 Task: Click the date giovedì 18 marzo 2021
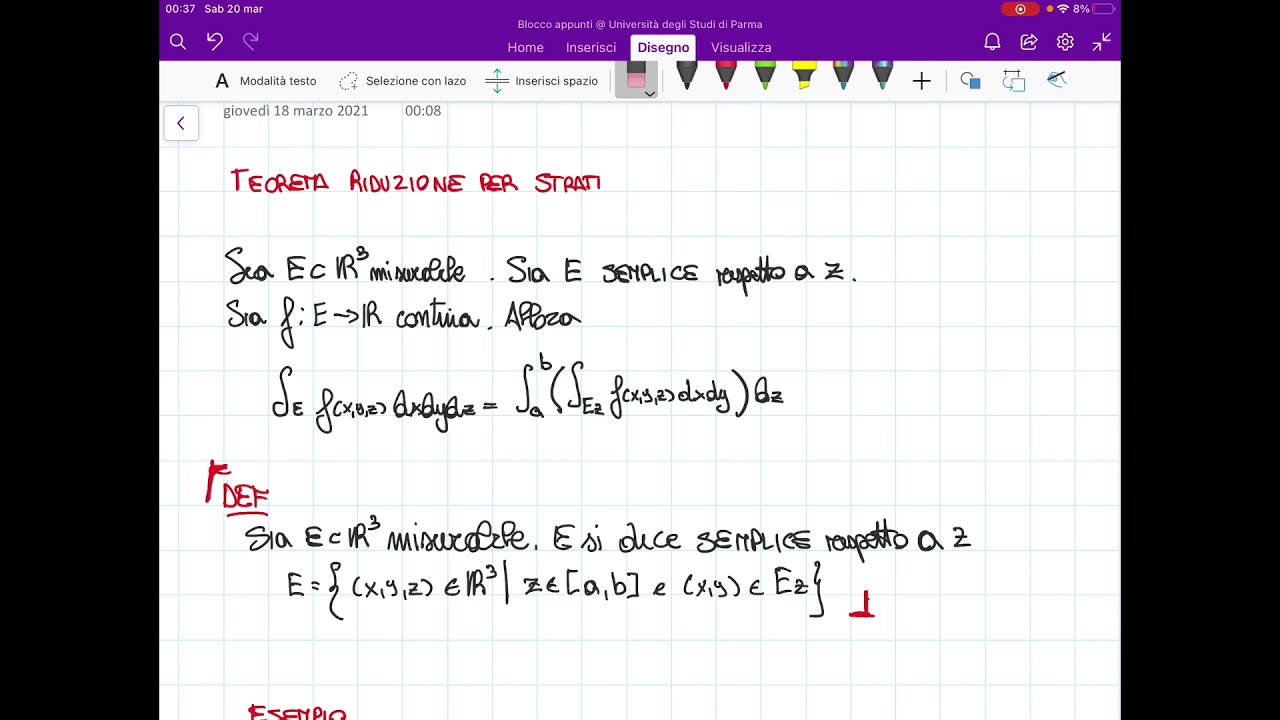point(296,111)
